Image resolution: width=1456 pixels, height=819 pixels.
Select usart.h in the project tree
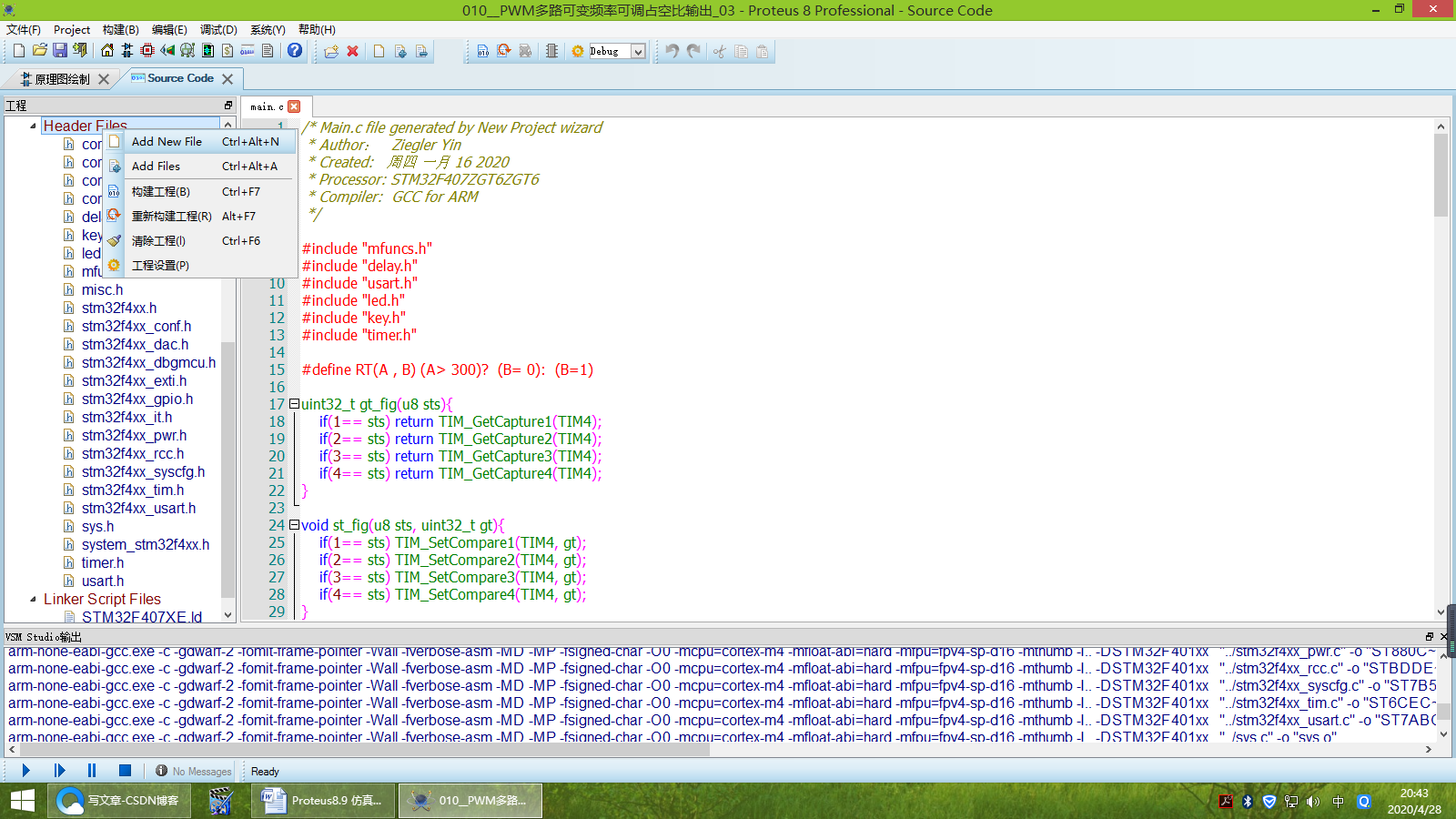(103, 581)
